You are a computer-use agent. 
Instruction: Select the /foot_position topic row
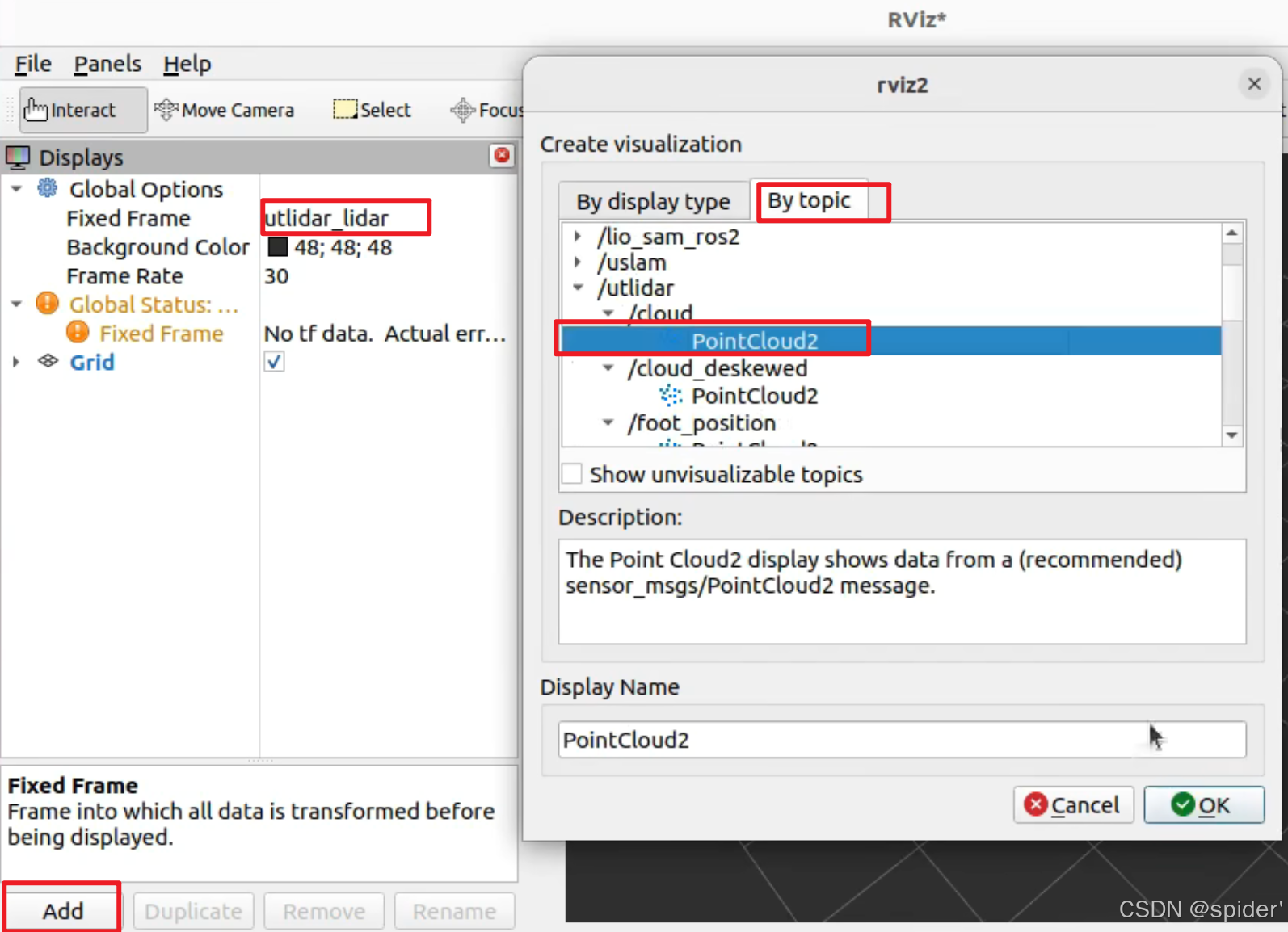point(701,423)
